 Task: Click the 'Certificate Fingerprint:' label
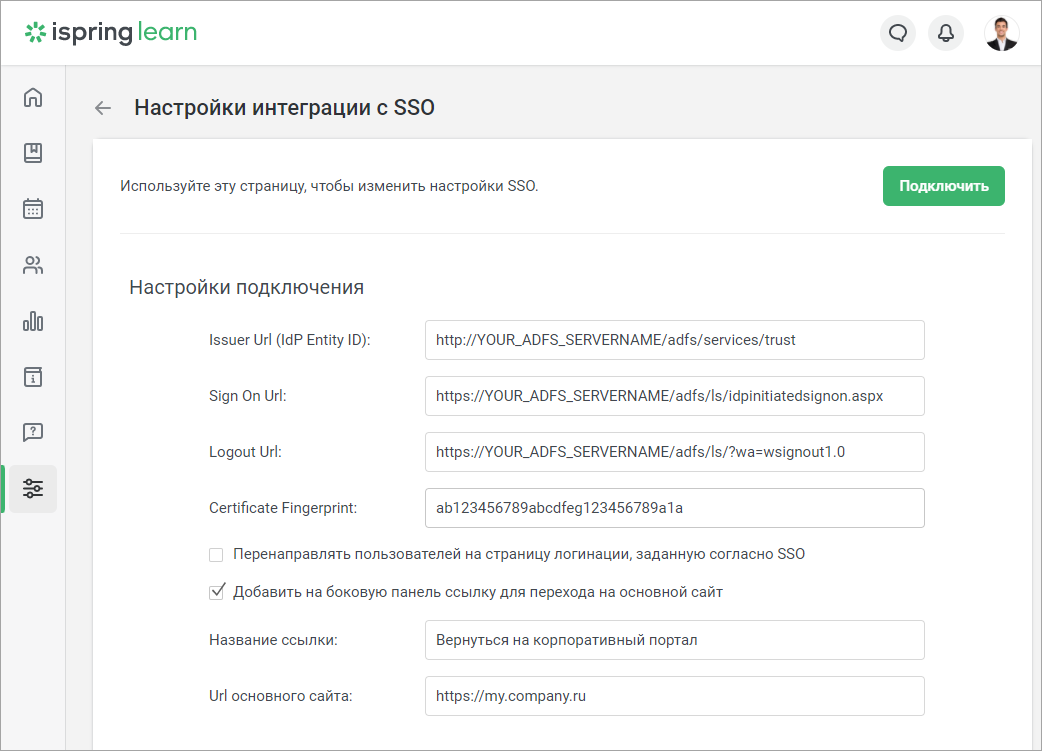point(283,508)
